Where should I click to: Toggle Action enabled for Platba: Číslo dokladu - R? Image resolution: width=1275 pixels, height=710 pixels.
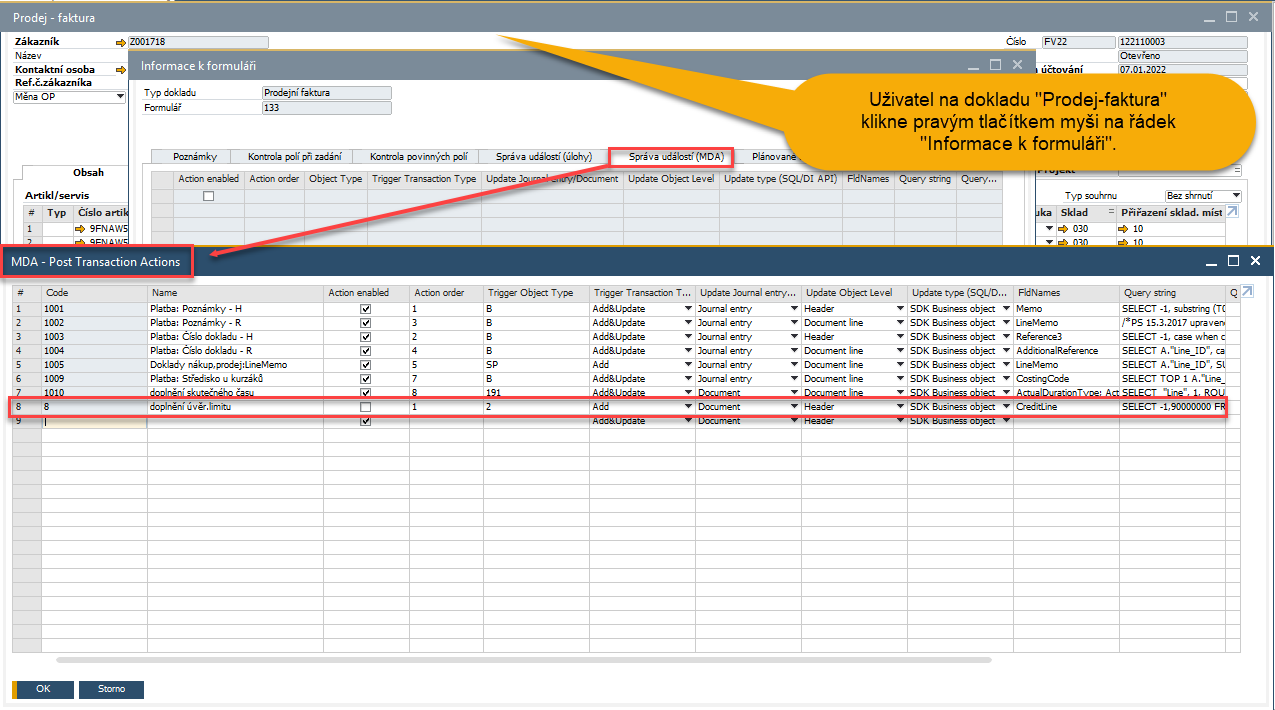pos(365,351)
